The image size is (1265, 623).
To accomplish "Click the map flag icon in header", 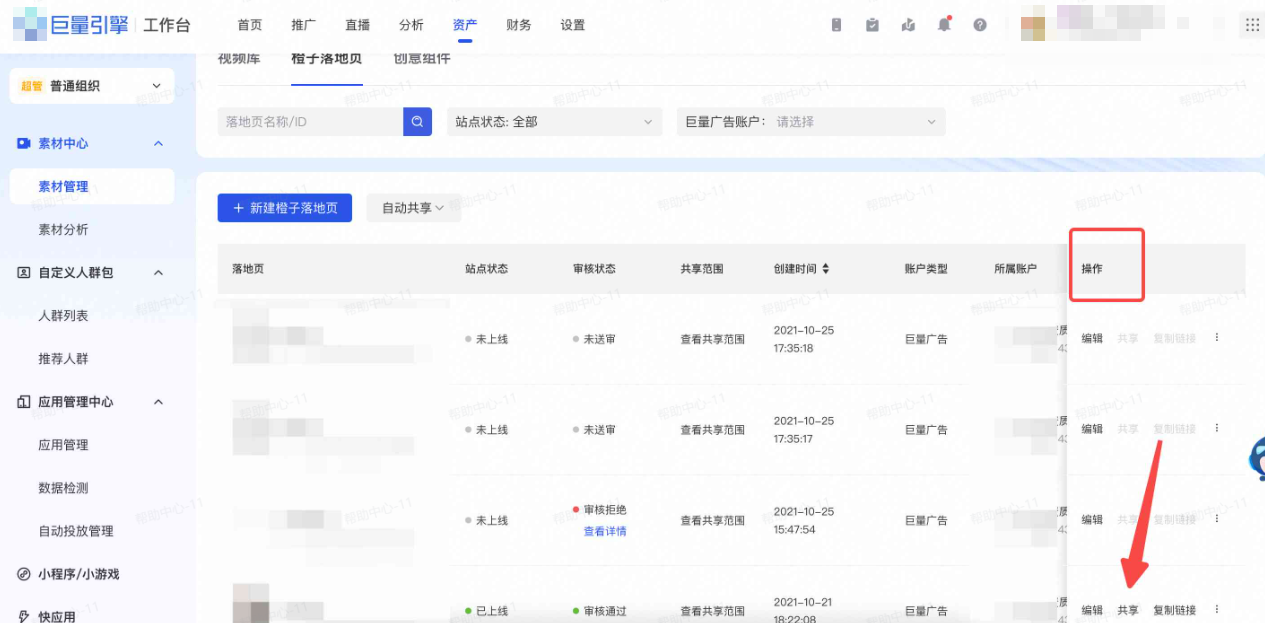I will pyautogui.click(x=908, y=25).
